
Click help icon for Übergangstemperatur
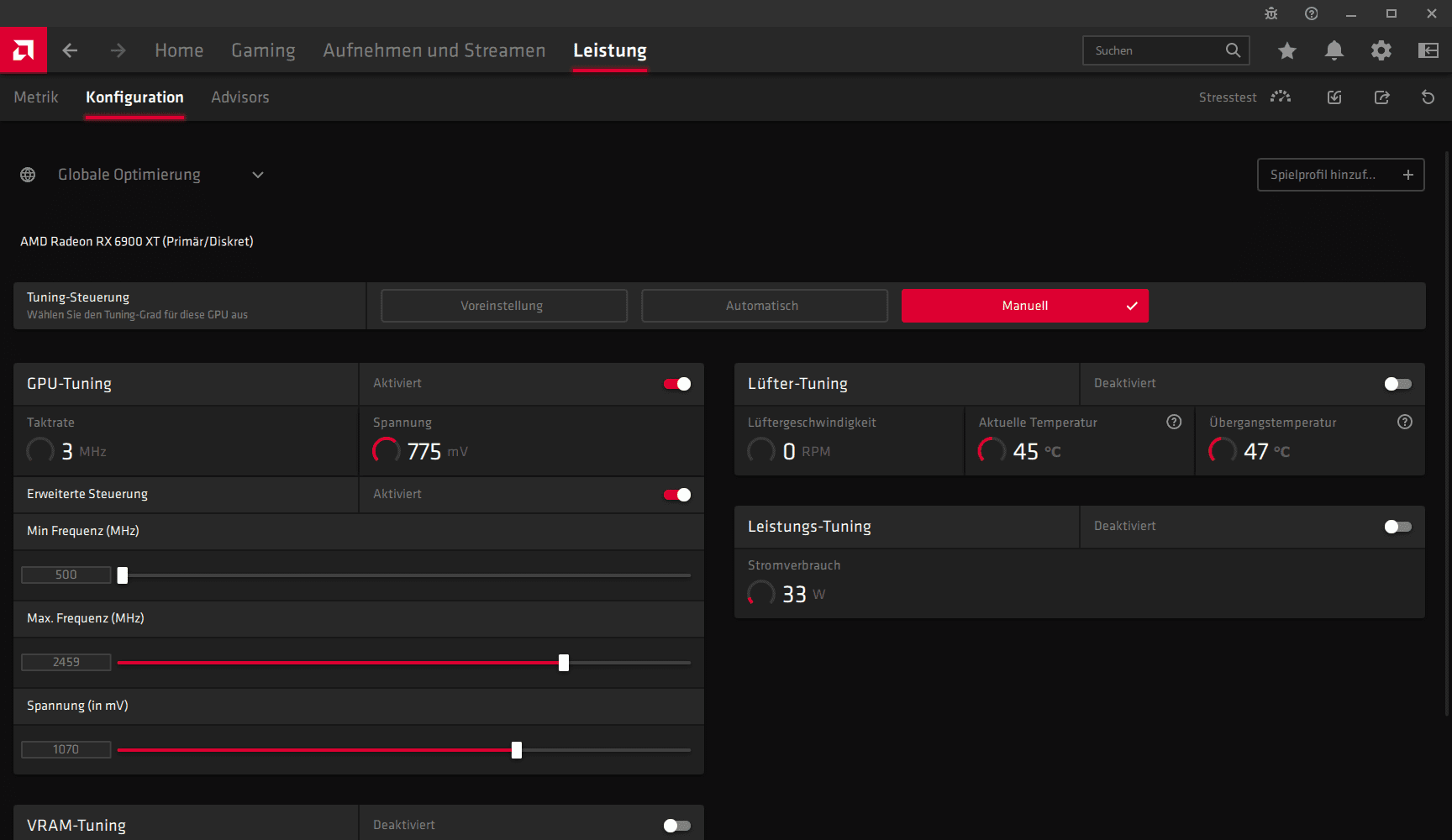click(x=1404, y=422)
